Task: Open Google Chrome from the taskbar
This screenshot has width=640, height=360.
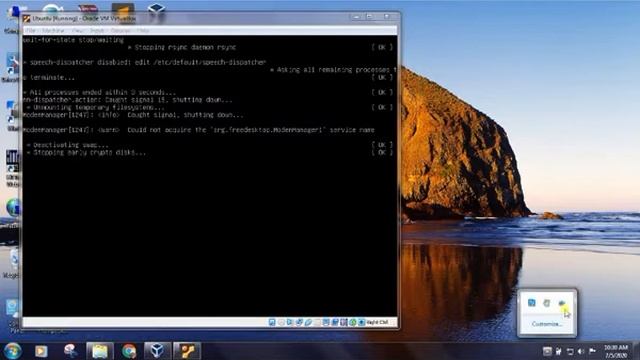Action: pyautogui.click(x=129, y=351)
